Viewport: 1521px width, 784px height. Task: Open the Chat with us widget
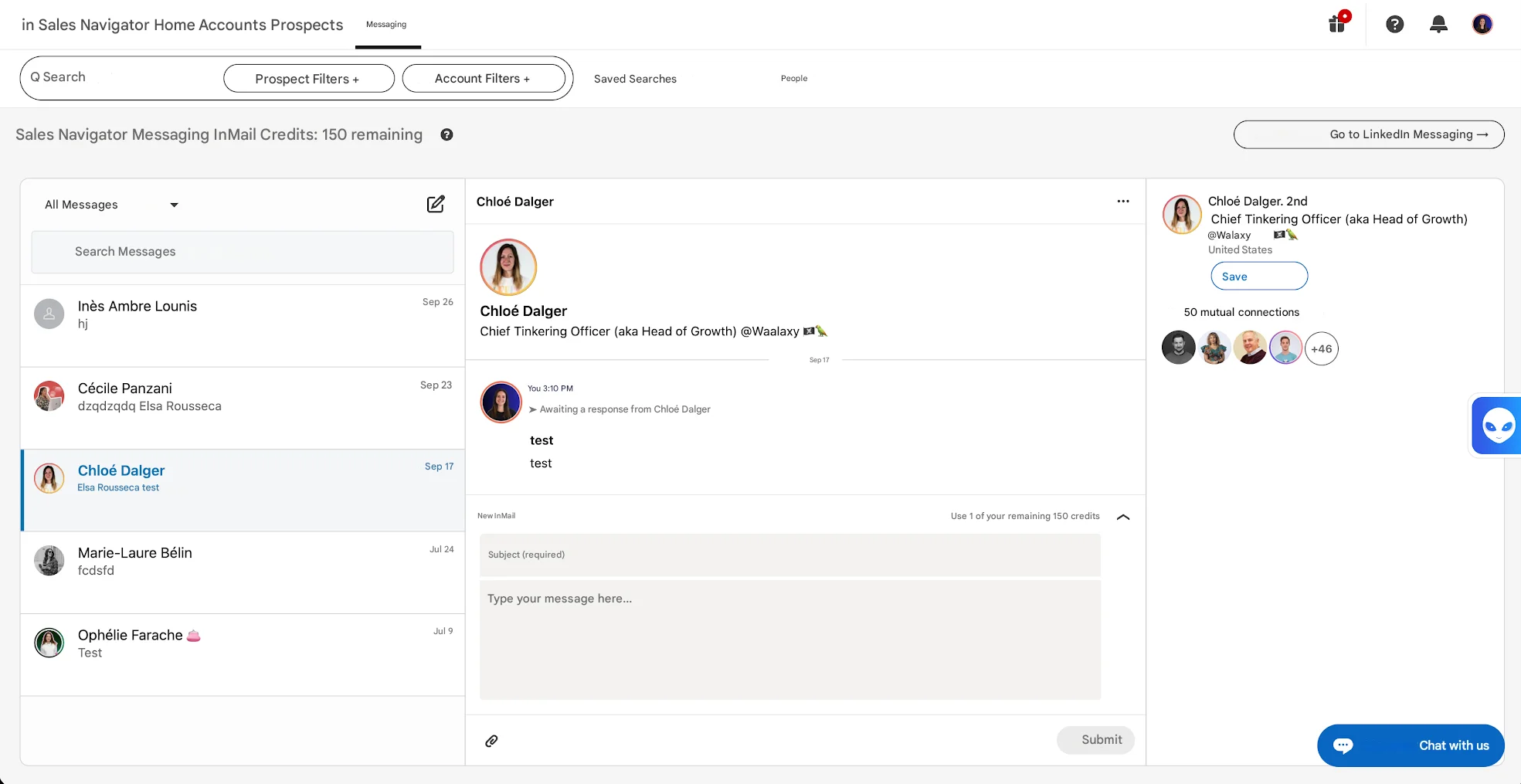1411,745
